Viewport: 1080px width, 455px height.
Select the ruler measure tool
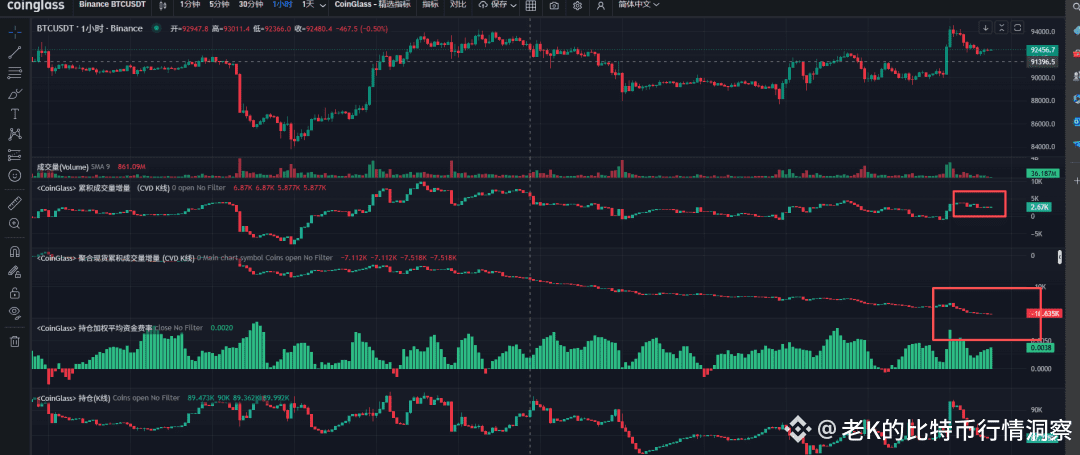(x=14, y=202)
